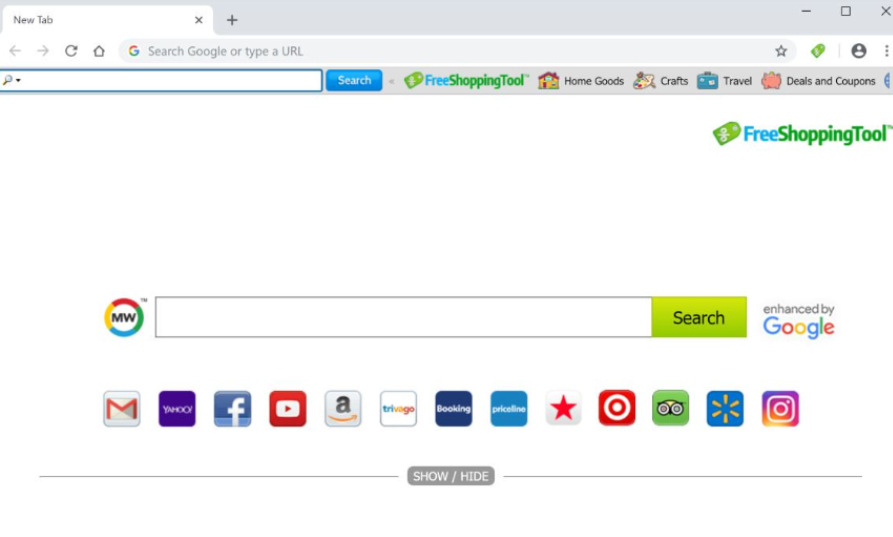893x537 pixels.
Task: Click FreeShoppingTool logo at page top right
Action: click(802, 134)
